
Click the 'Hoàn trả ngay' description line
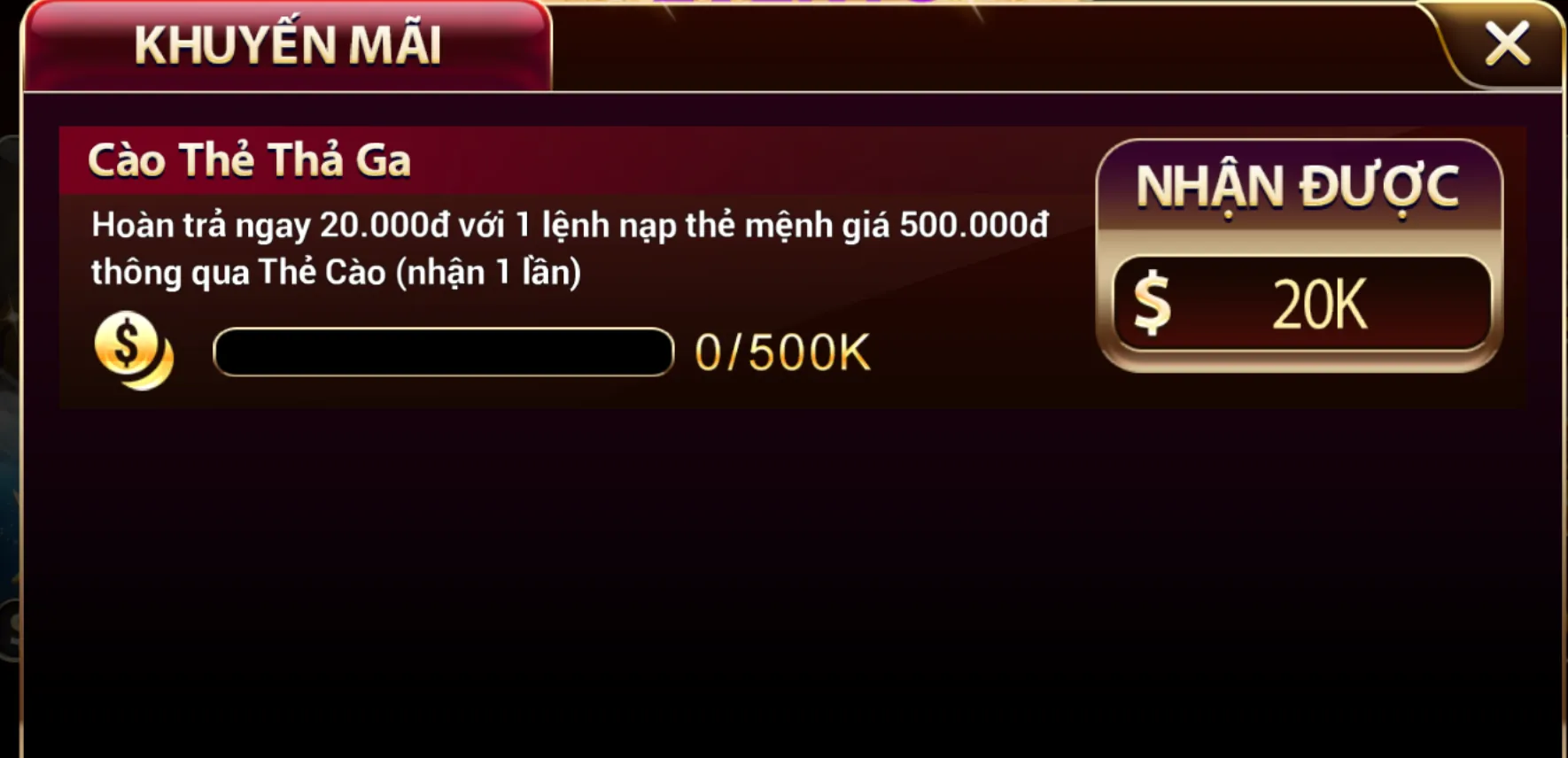point(570,226)
